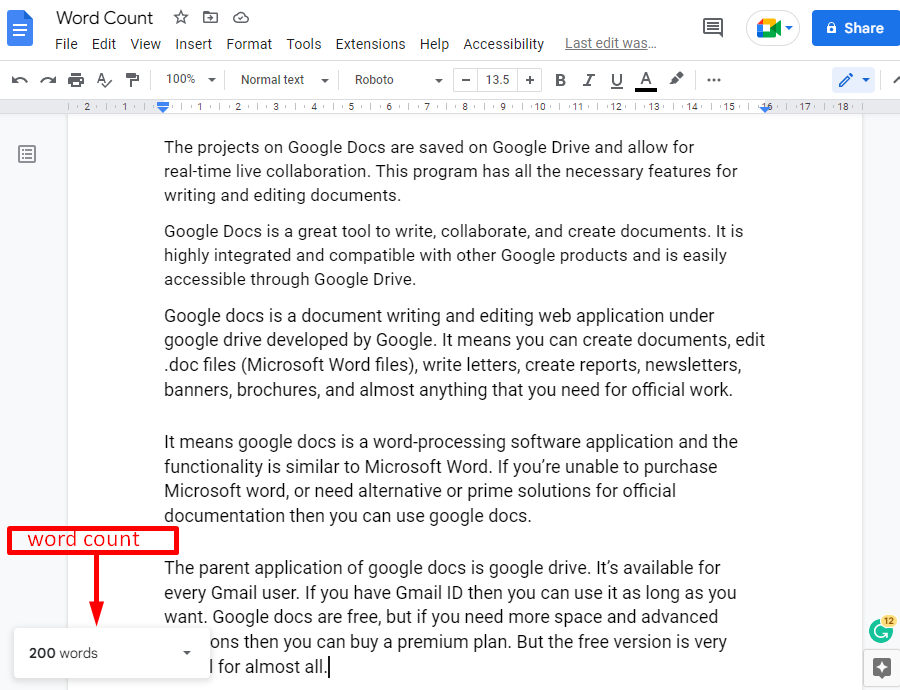Click the Word Count document title

click(x=104, y=18)
